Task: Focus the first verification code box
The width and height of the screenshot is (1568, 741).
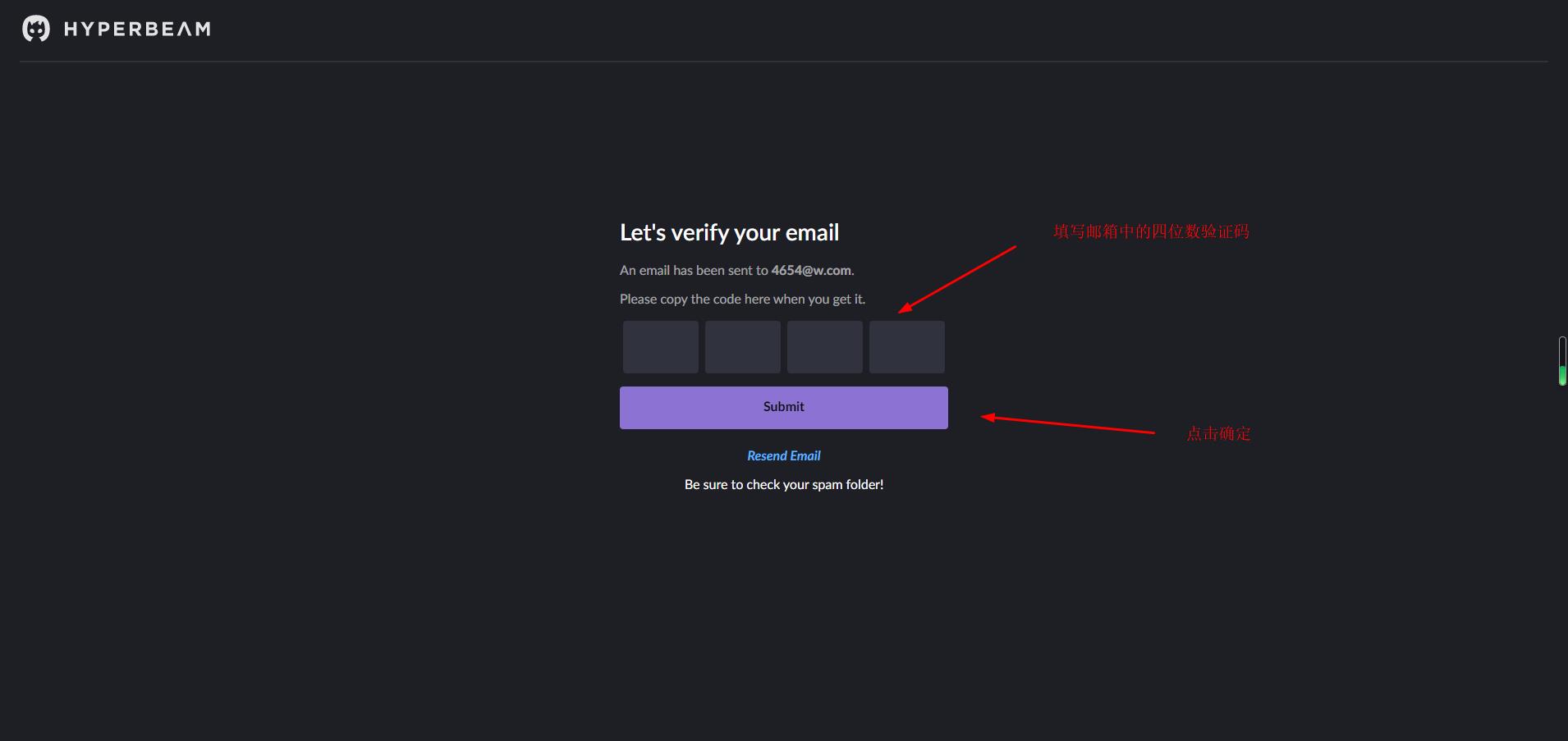Action: click(660, 347)
